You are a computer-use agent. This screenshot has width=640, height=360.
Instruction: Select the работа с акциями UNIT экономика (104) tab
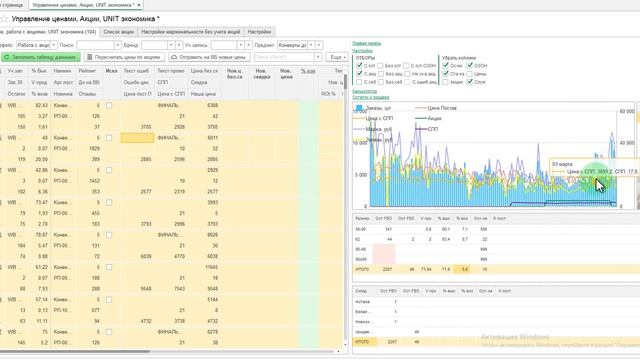click(49, 32)
